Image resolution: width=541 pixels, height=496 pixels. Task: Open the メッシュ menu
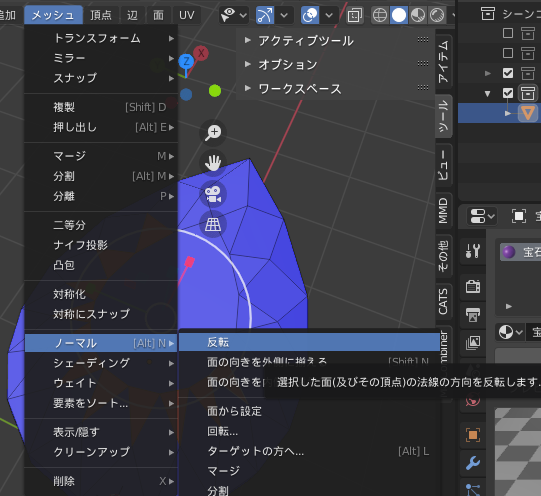(53, 15)
